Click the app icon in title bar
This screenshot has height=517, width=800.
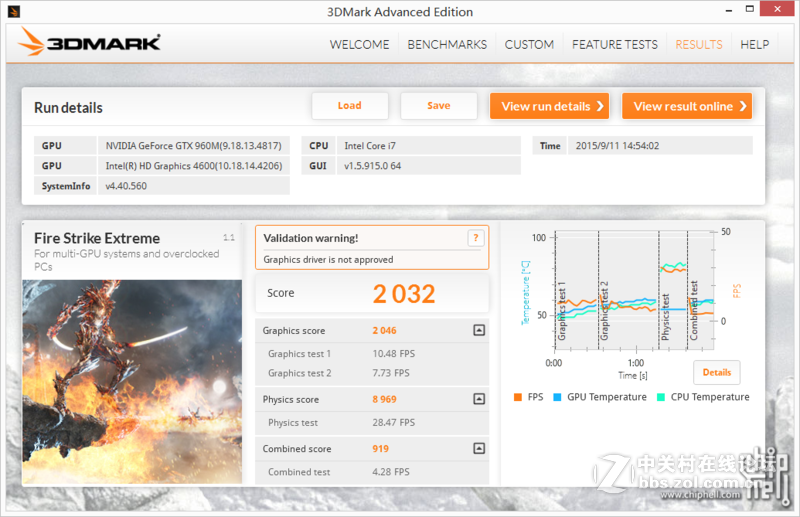tap(14, 11)
